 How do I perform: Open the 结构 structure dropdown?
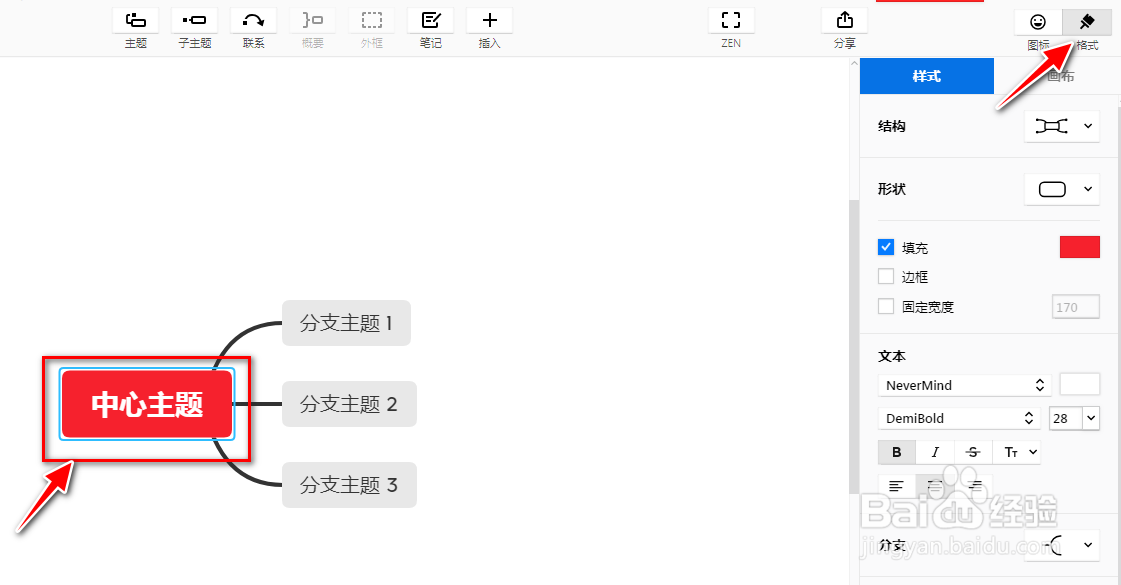coord(1062,126)
